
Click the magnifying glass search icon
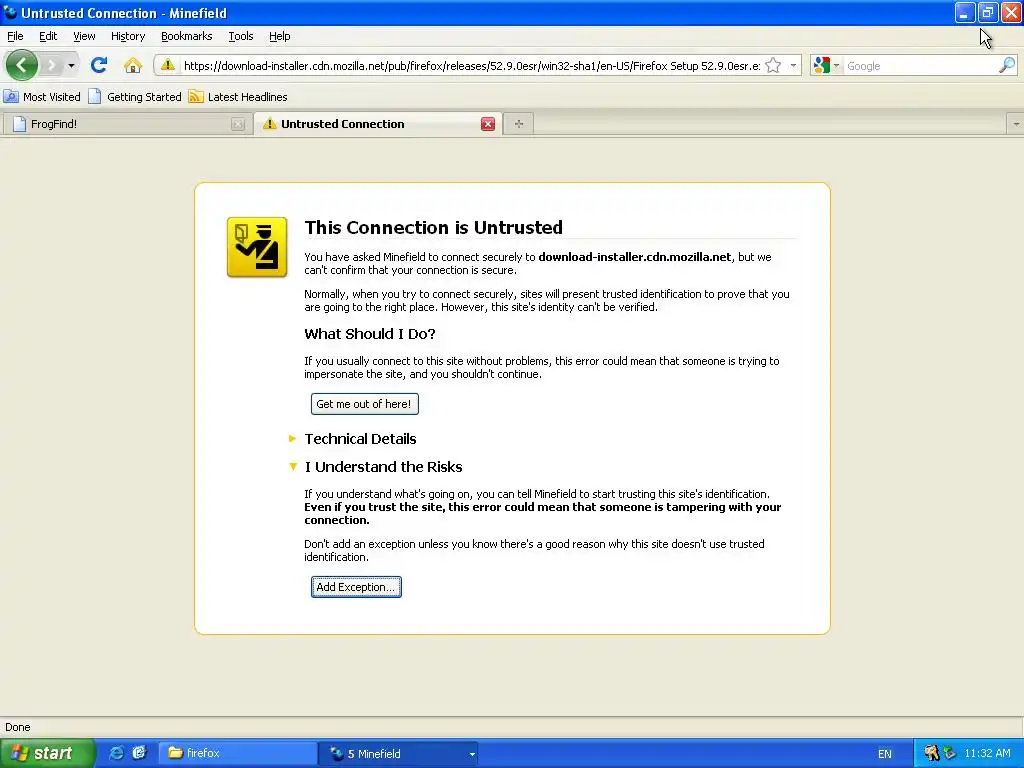click(x=1006, y=65)
